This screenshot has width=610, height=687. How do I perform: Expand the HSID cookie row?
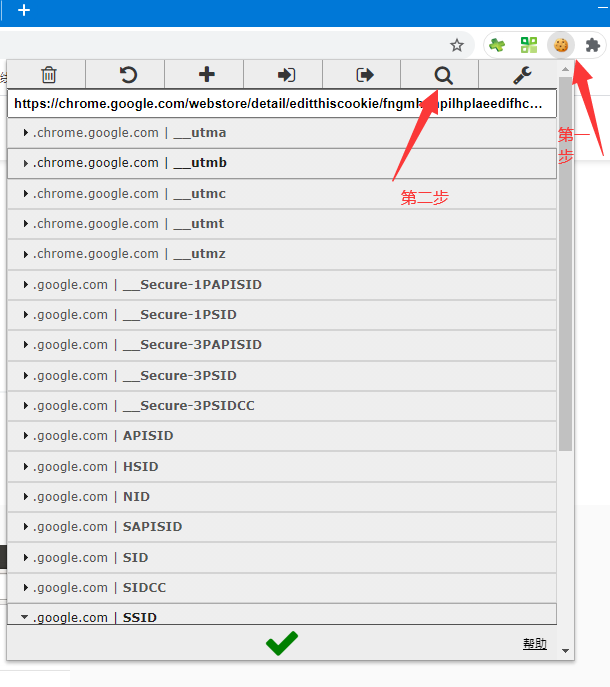pyautogui.click(x=282, y=467)
